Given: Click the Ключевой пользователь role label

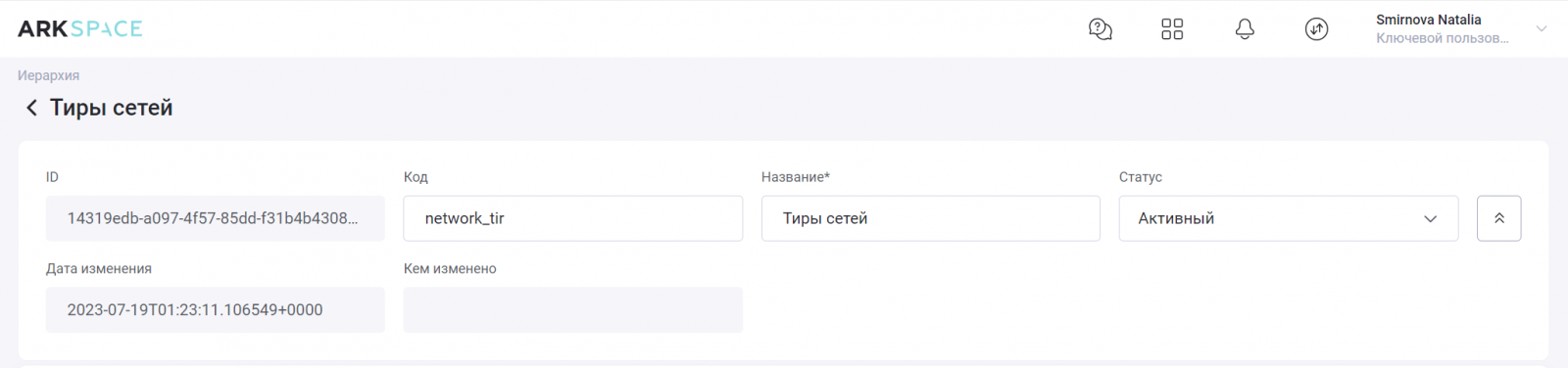Looking at the screenshot, I should pyautogui.click(x=1442, y=38).
